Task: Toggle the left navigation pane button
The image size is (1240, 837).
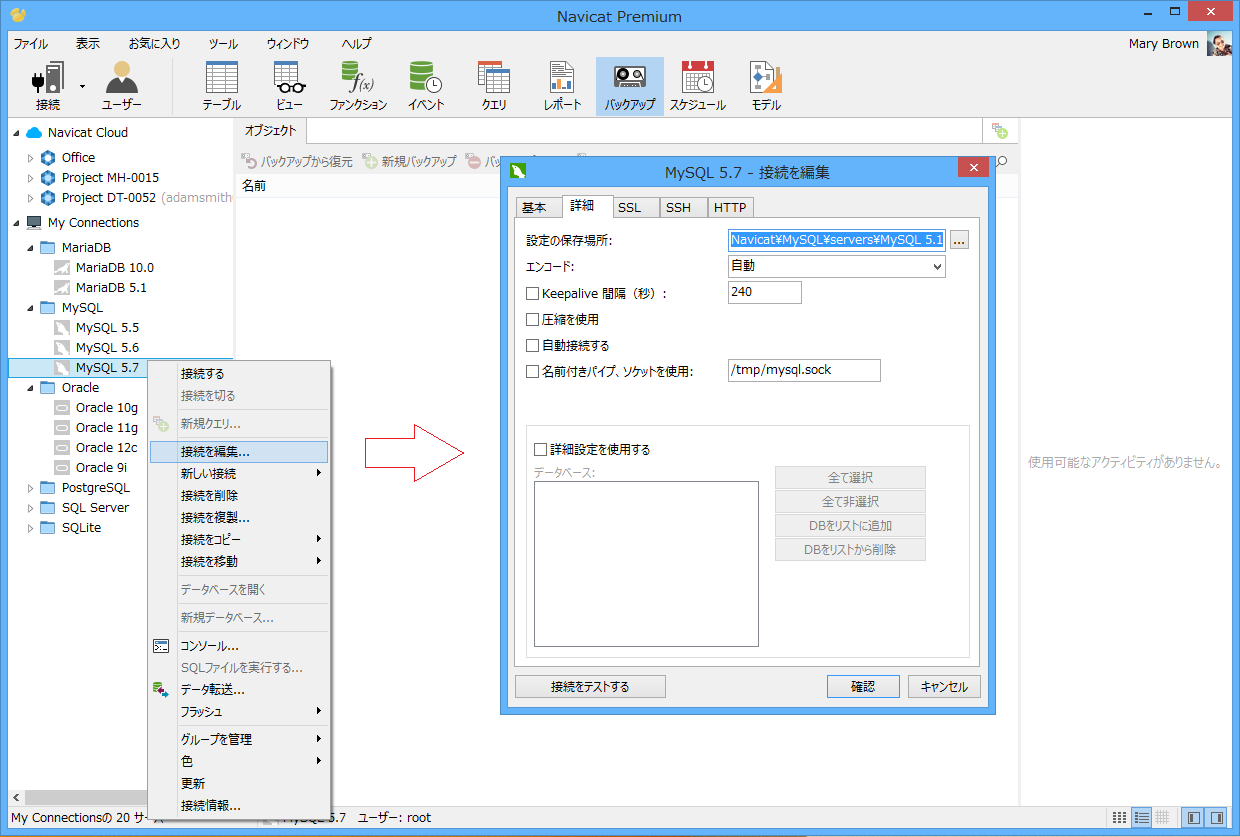Action: (x=1194, y=817)
